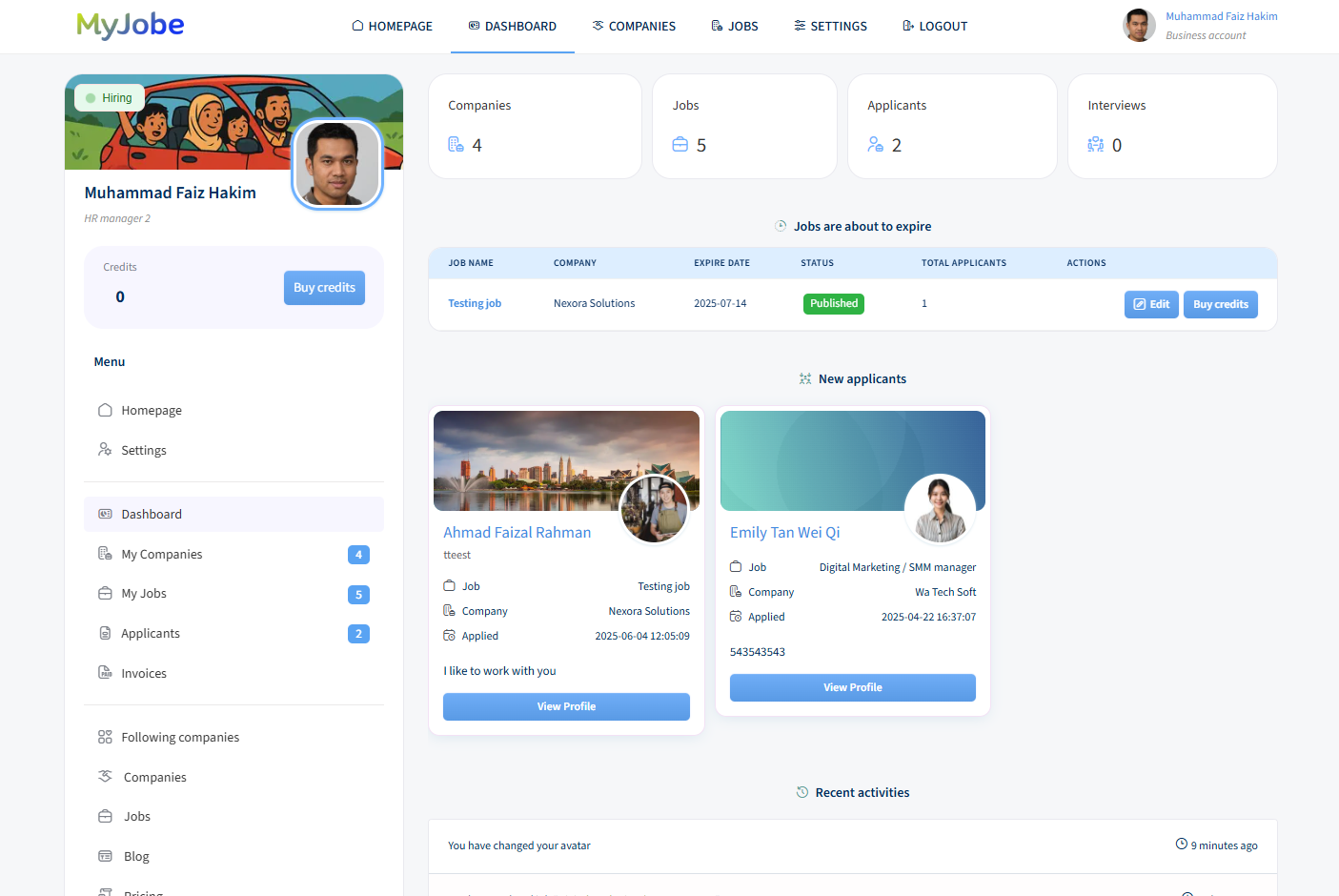Open Emily Tan Wei Qi applicant name
Screen dimensions: 1339x896
click(785, 533)
